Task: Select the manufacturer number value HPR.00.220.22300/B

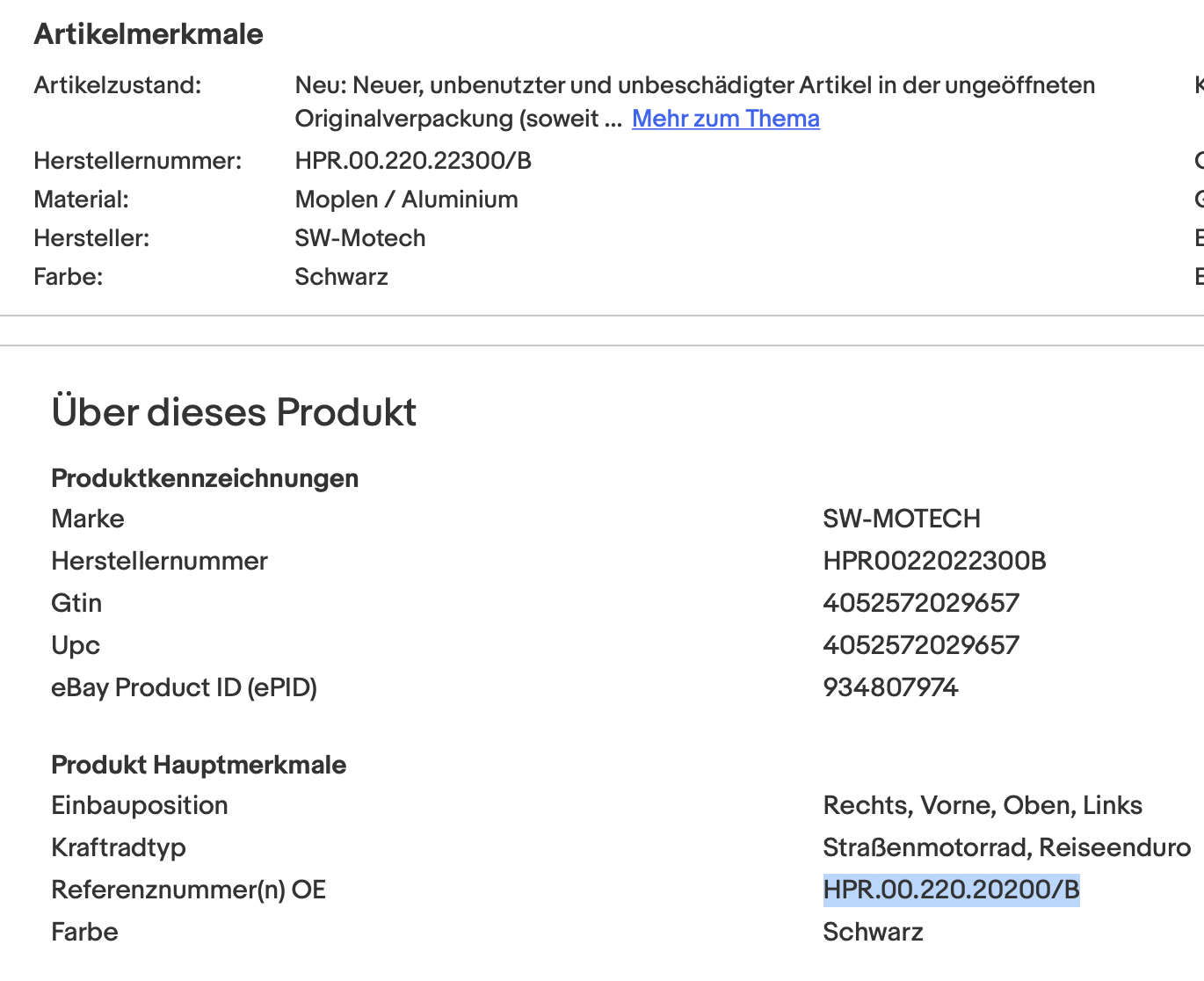Action: point(413,161)
